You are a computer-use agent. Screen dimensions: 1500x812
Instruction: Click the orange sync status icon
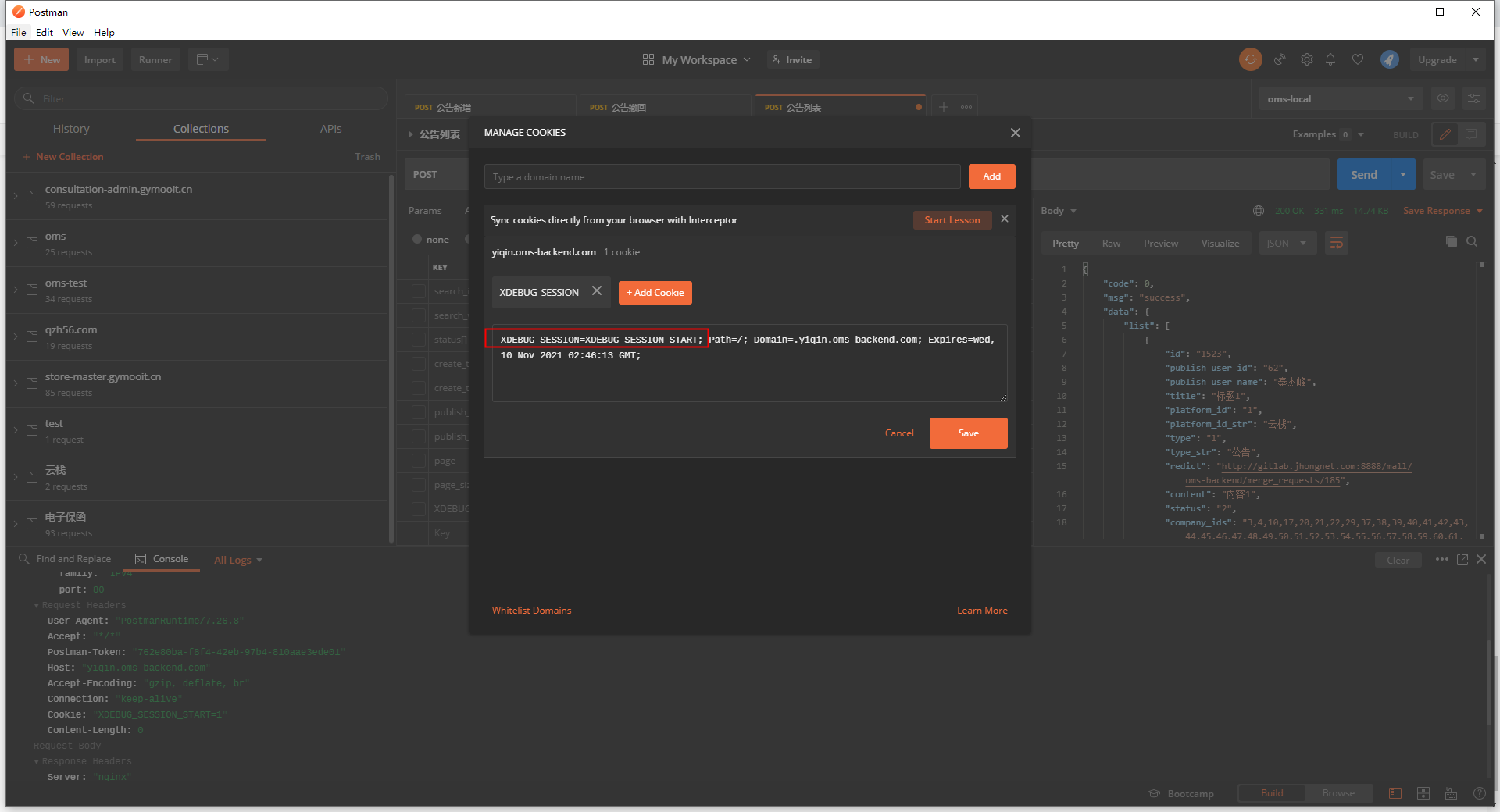[1250, 59]
